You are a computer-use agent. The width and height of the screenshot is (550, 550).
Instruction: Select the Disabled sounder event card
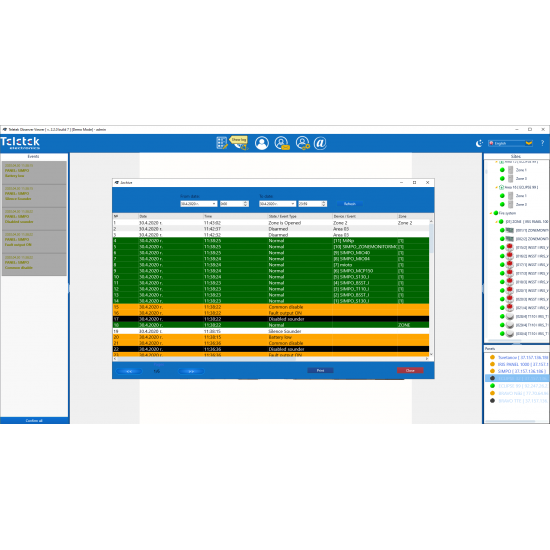click(34, 218)
